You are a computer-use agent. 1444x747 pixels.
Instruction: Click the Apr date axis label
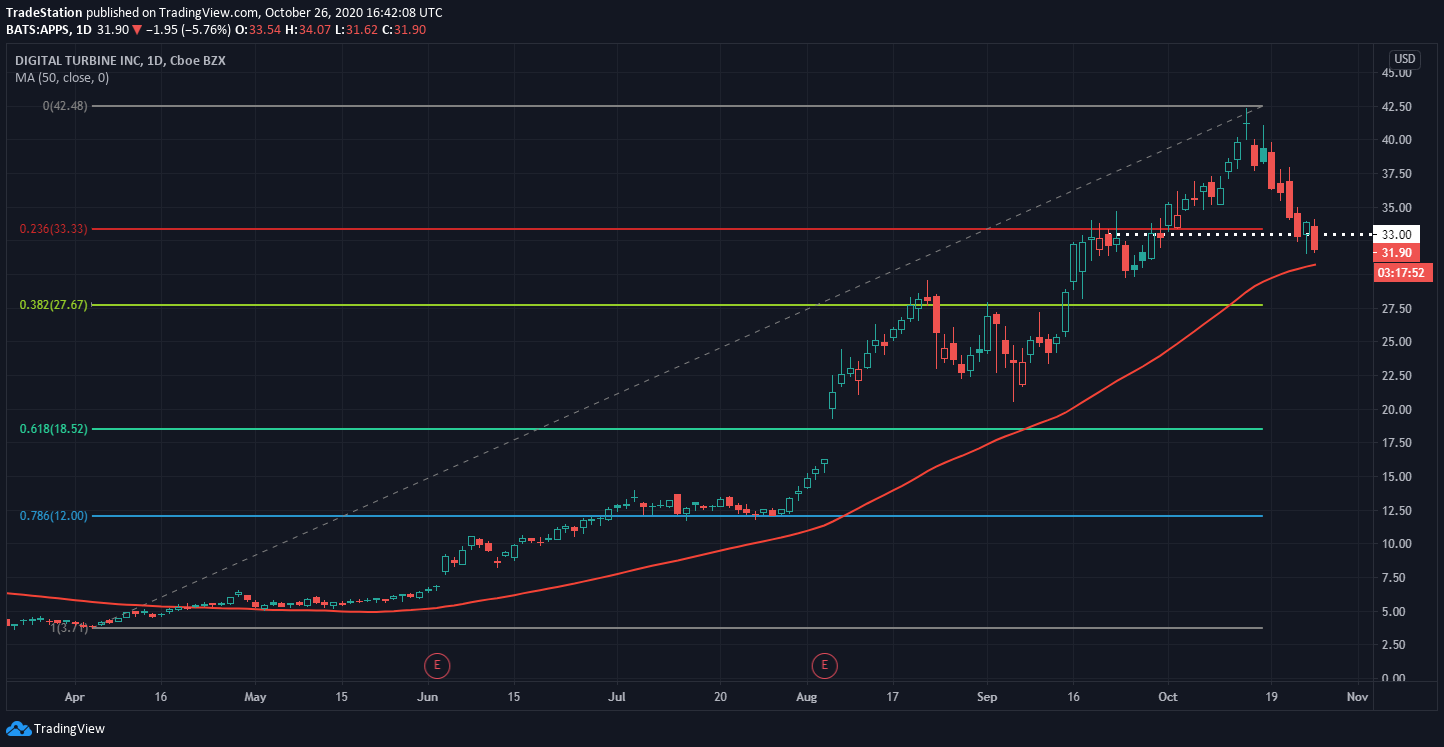(x=74, y=695)
